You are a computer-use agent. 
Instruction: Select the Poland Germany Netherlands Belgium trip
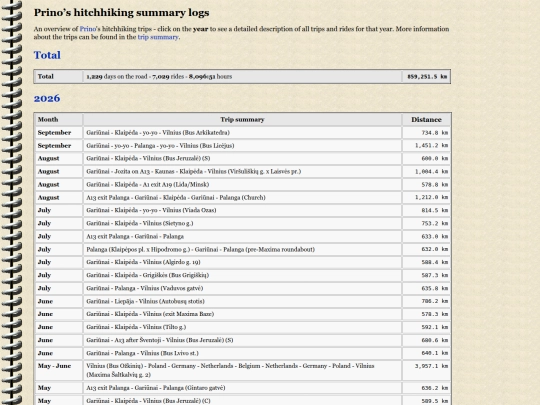242,371
